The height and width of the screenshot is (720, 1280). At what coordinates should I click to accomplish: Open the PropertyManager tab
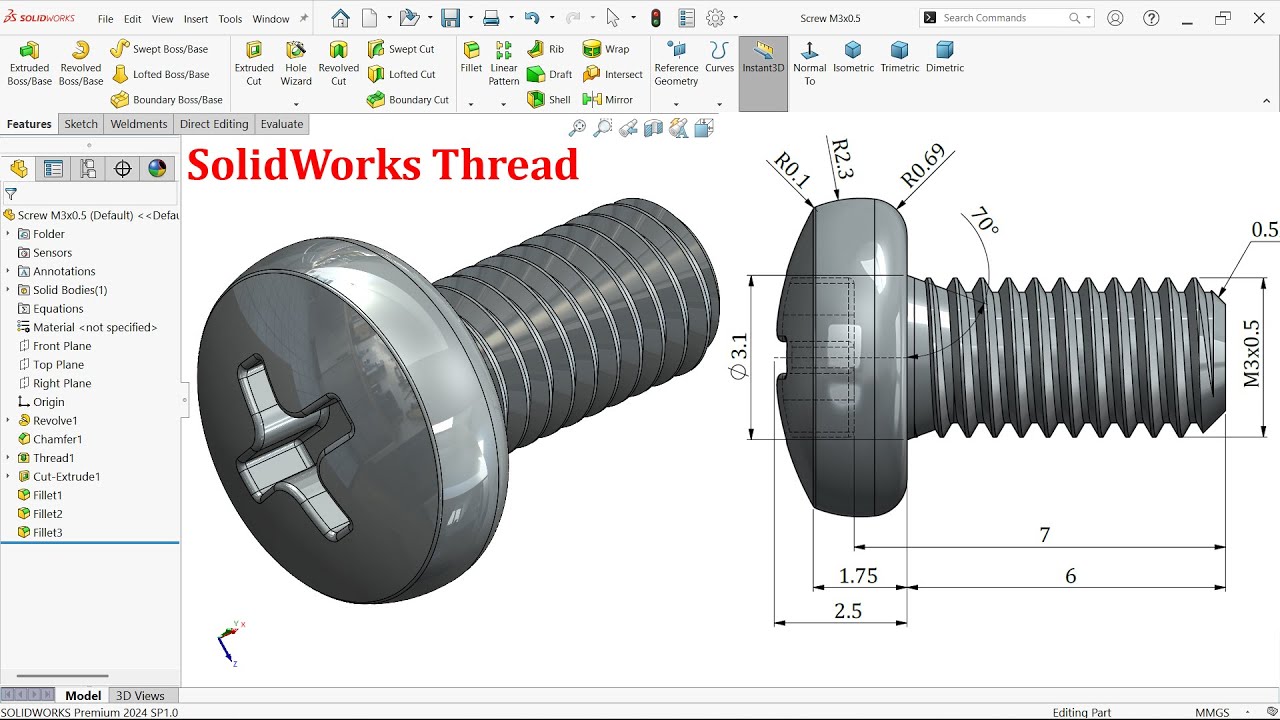pyautogui.click(x=53, y=168)
